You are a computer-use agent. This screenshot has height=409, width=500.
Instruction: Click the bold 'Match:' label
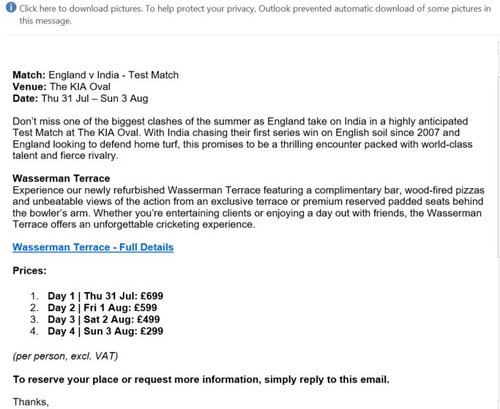coord(29,75)
